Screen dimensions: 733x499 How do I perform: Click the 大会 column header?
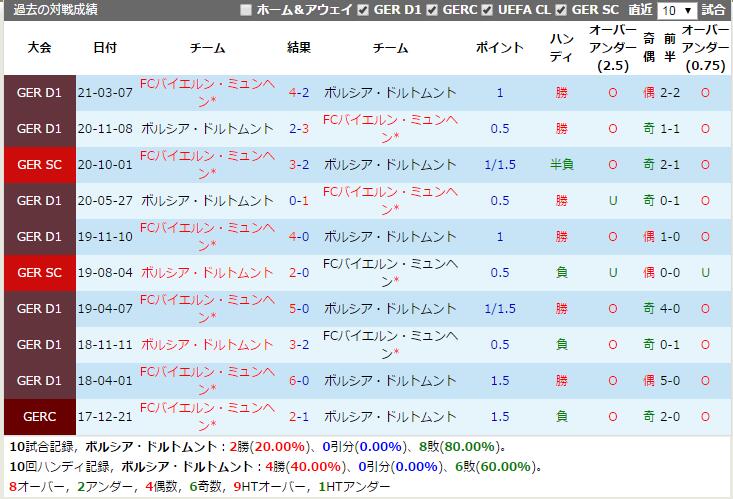tap(39, 47)
